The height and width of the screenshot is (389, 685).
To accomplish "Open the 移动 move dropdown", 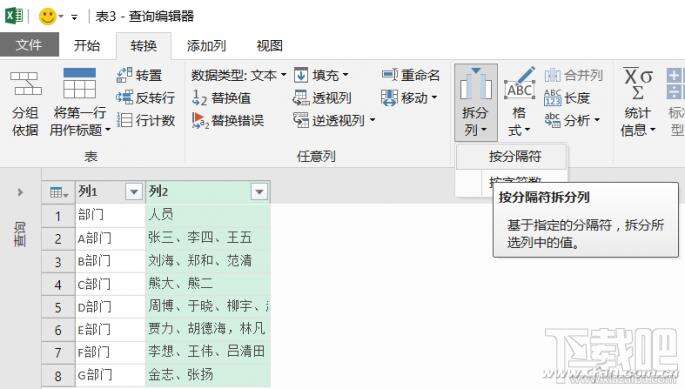I will point(409,97).
